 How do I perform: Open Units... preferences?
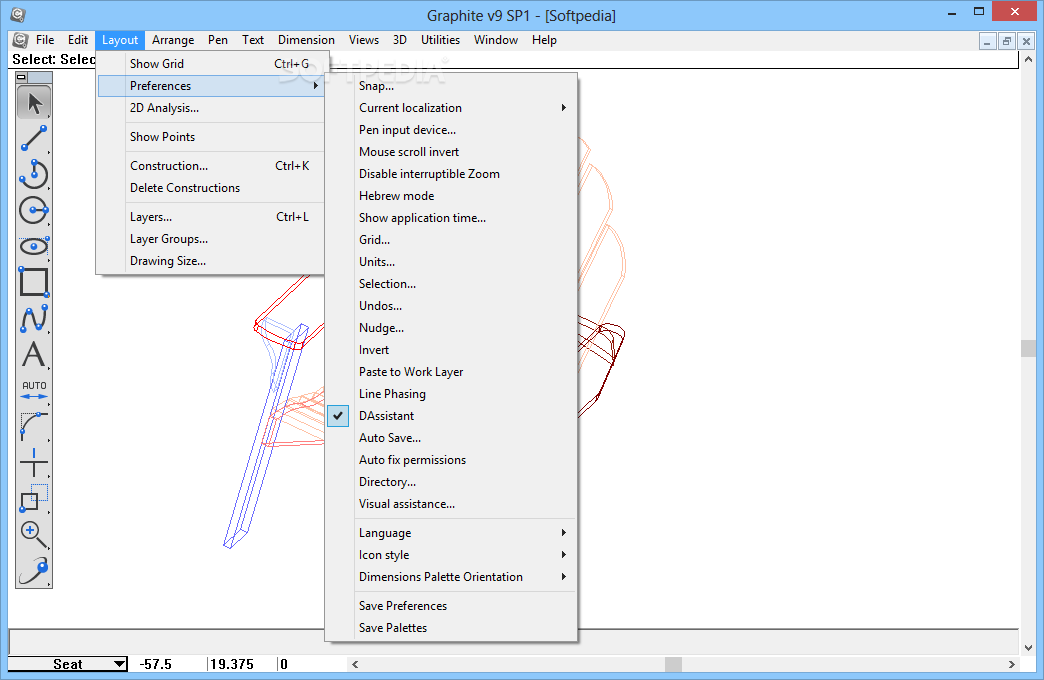[451, 262]
